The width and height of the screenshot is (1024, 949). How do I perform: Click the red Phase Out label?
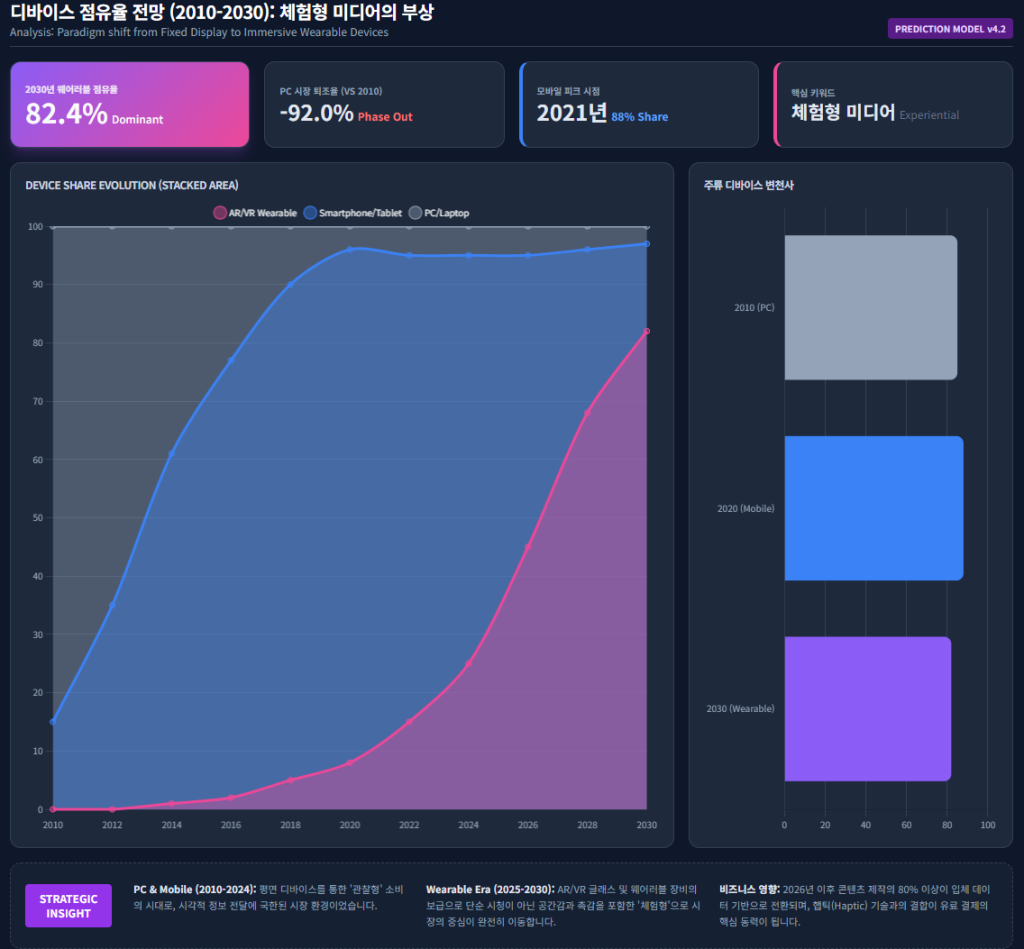pyautogui.click(x=385, y=117)
